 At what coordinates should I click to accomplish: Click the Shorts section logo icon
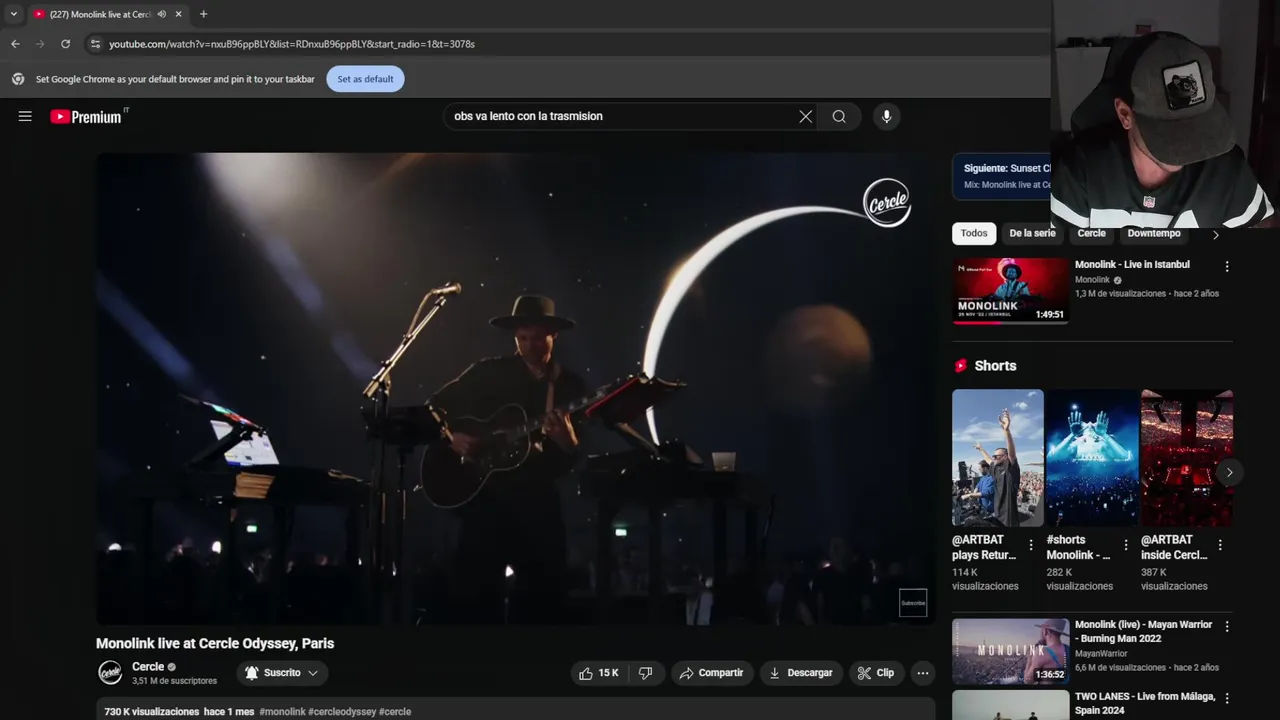961,366
